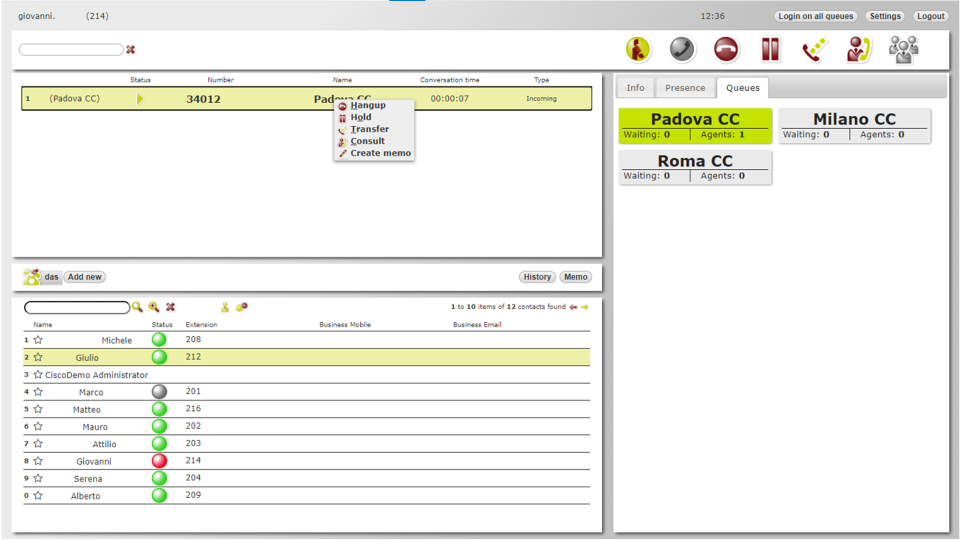
Task: Click the contact name Attilio
Action: pyautogui.click(x=105, y=444)
